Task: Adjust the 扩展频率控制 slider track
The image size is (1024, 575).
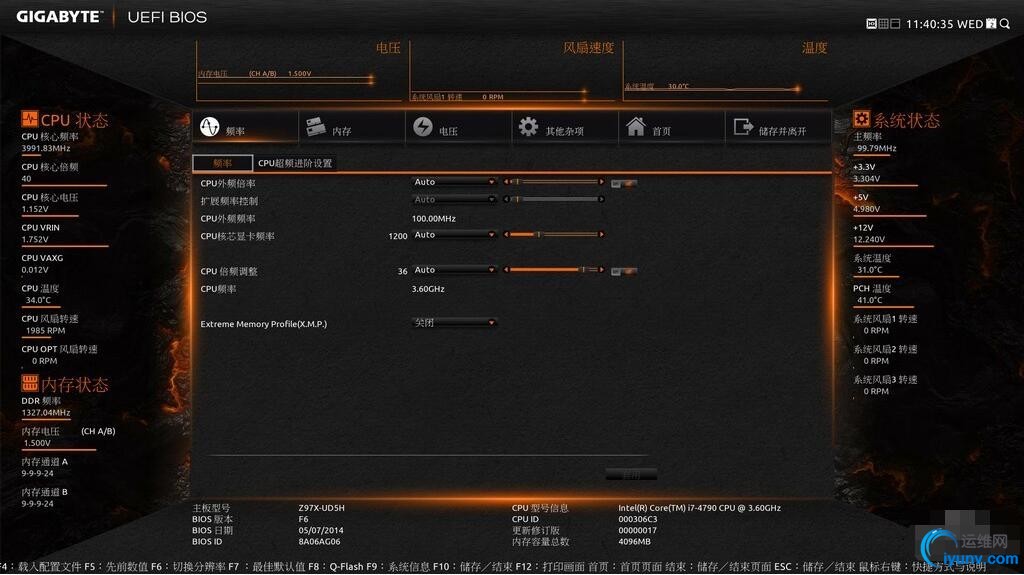Action: coord(554,199)
